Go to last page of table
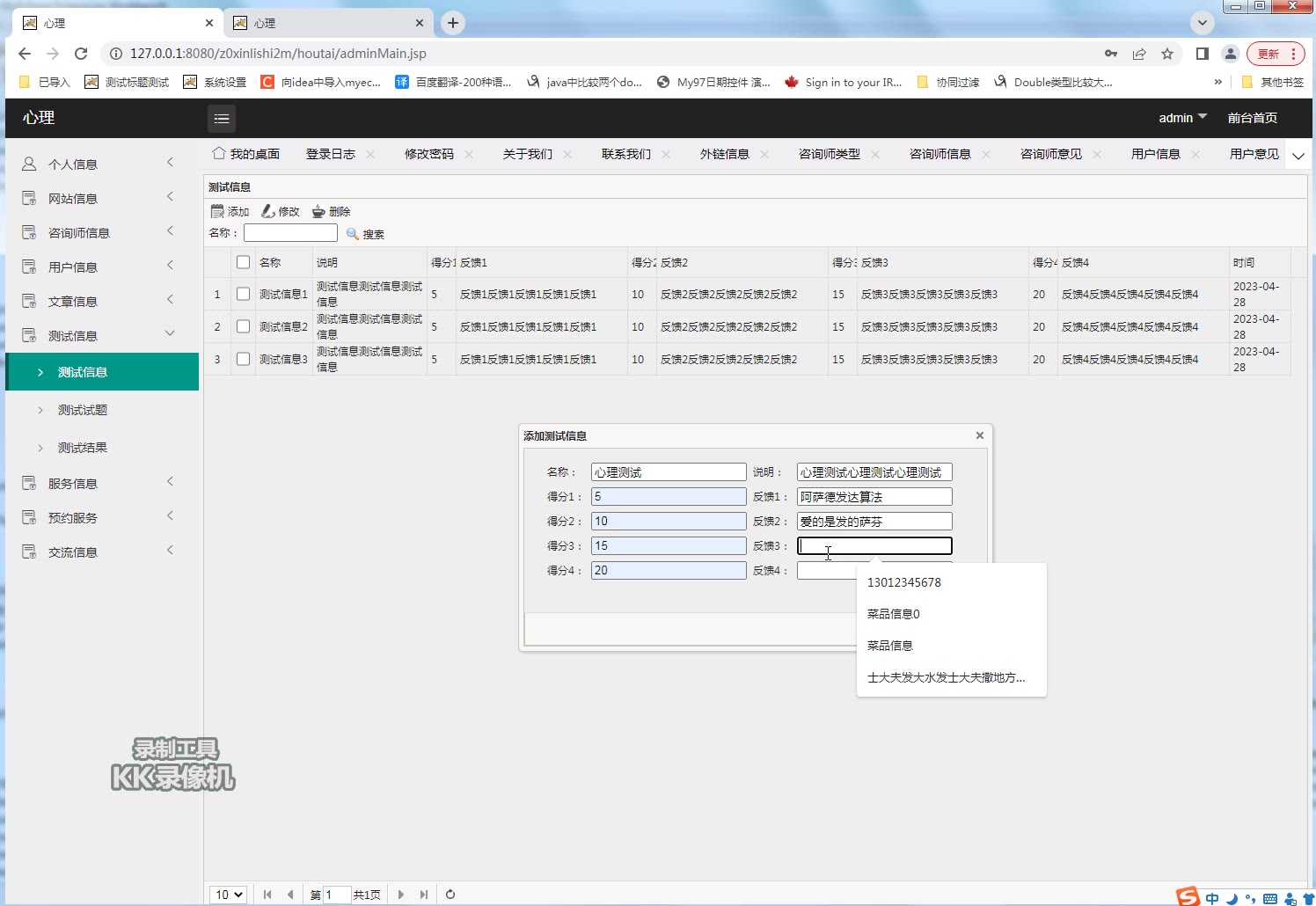Image resolution: width=1316 pixels, height=906 pixels. (424, 895)
